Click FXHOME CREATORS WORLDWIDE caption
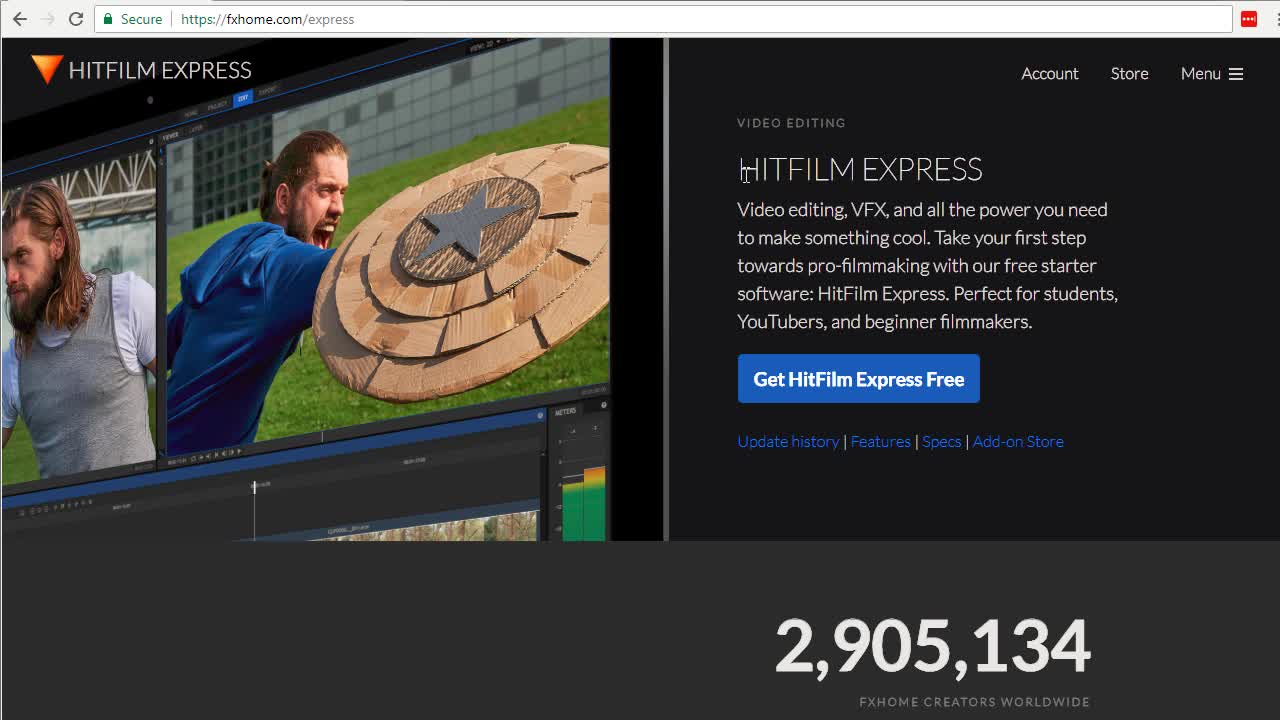 coord(974,702)
